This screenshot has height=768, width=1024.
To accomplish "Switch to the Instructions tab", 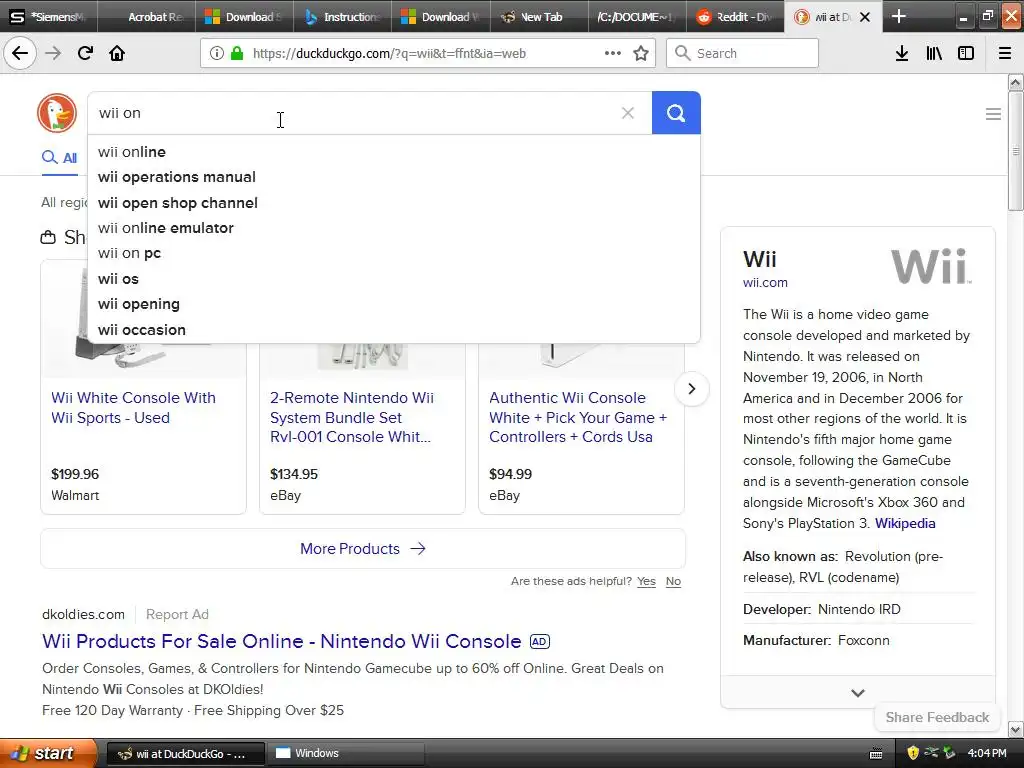I will coord(343,16).
